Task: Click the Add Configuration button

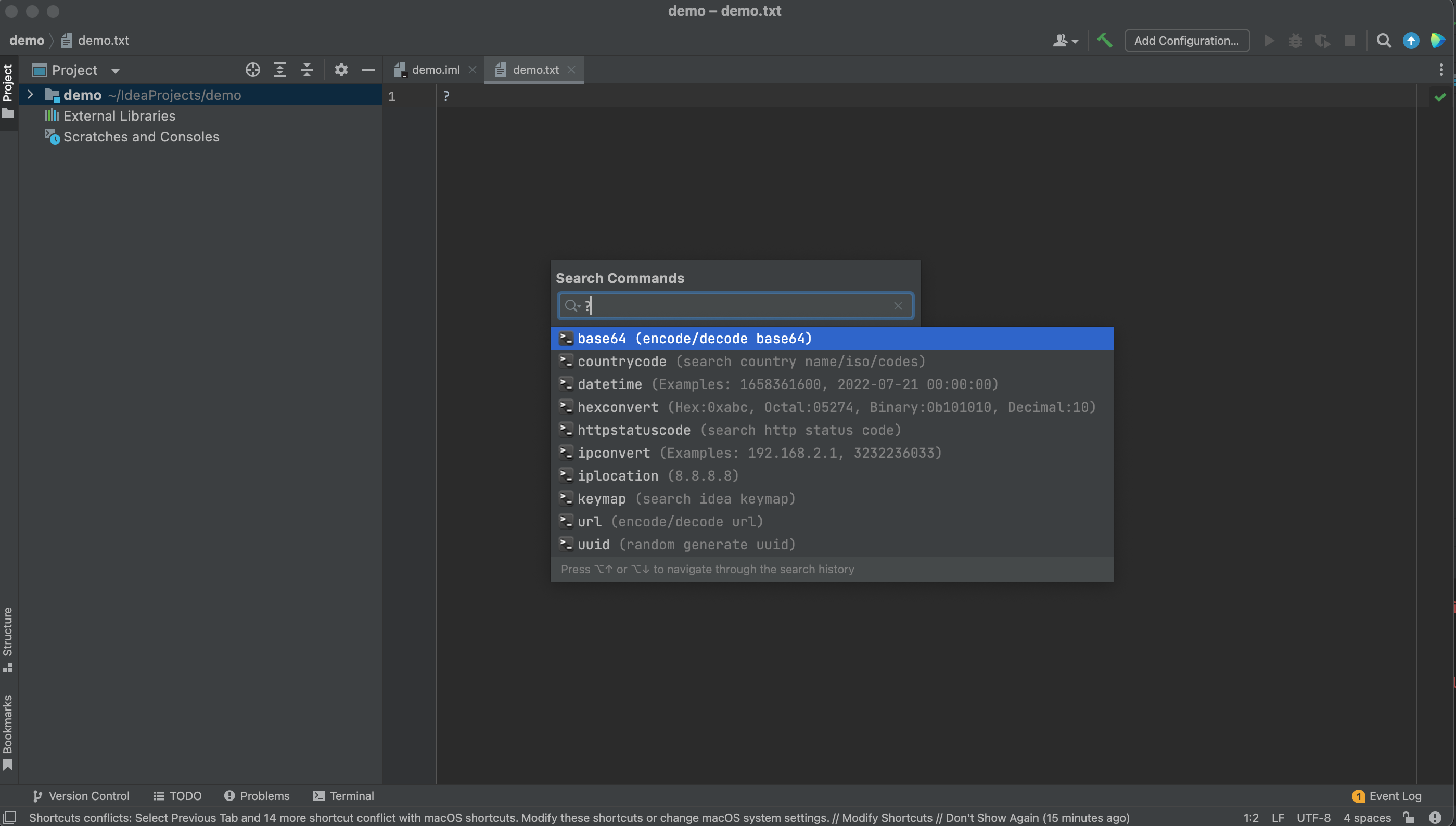Action: (1186, 40)
